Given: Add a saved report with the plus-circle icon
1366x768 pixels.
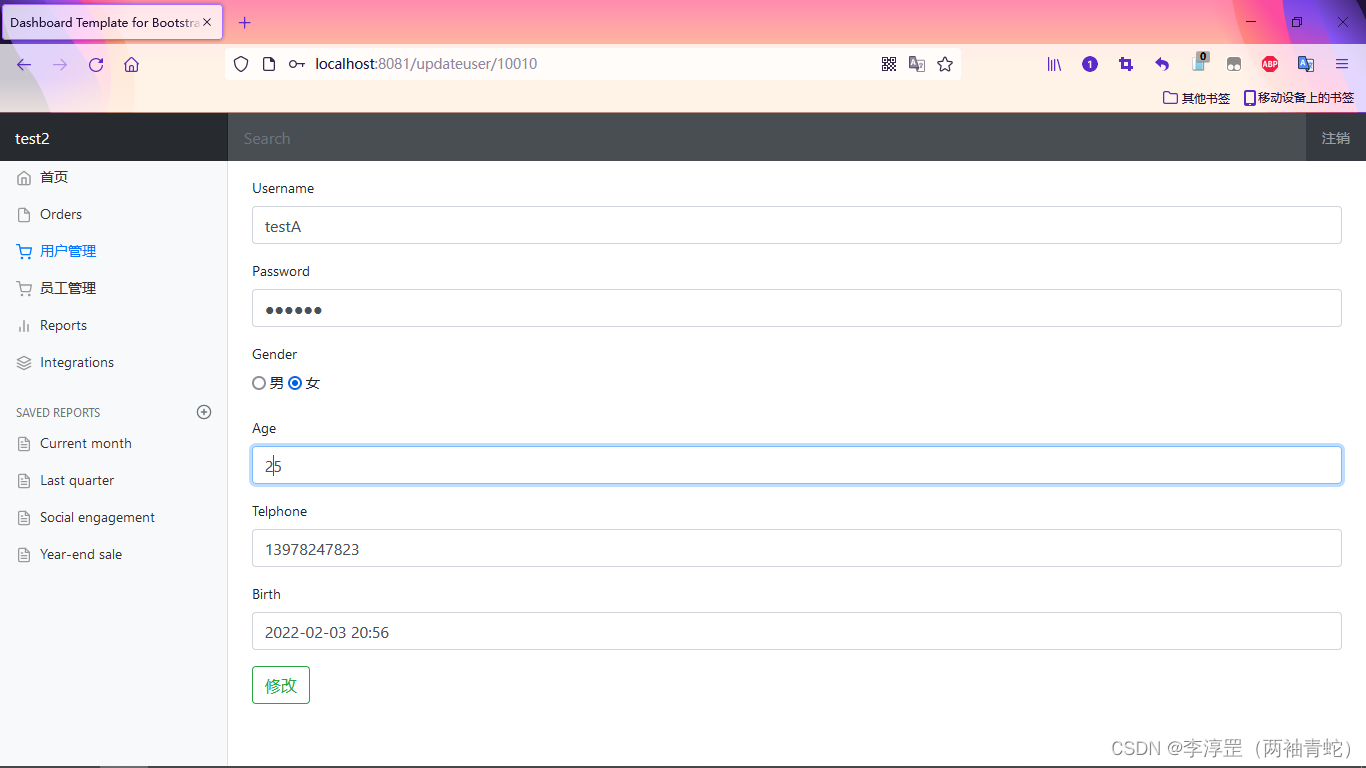Looking at the screenshot, I should coord(204,412).
